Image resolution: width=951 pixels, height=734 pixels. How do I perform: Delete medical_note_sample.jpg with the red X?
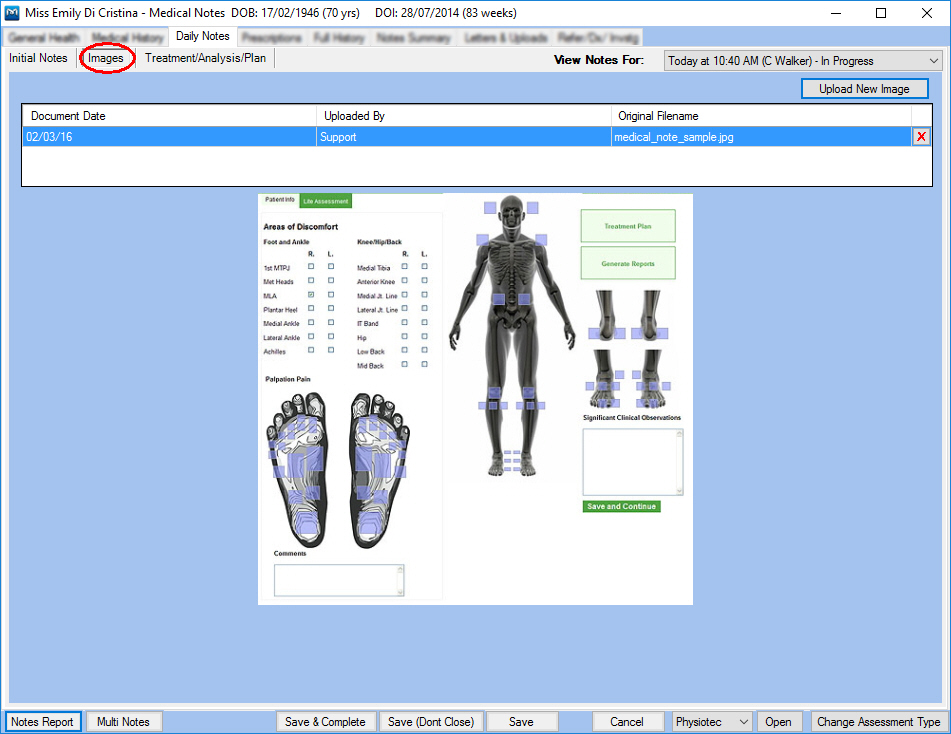[921, 137]
